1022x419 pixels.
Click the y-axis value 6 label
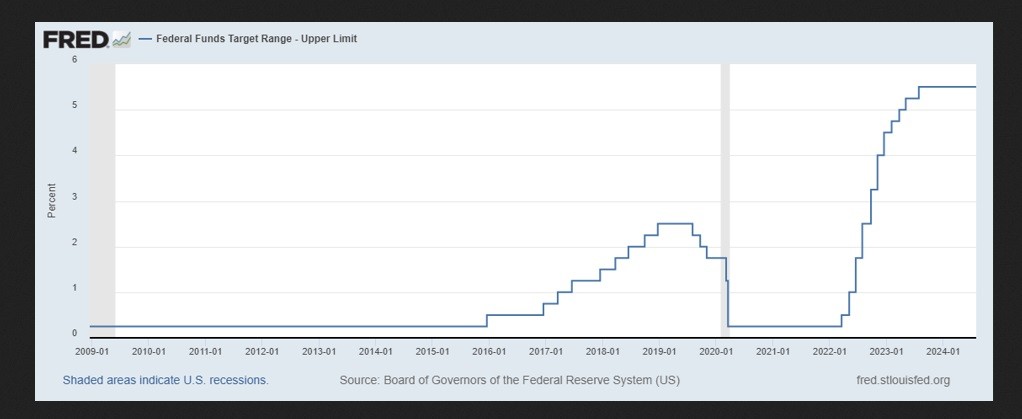click(74, 60)
